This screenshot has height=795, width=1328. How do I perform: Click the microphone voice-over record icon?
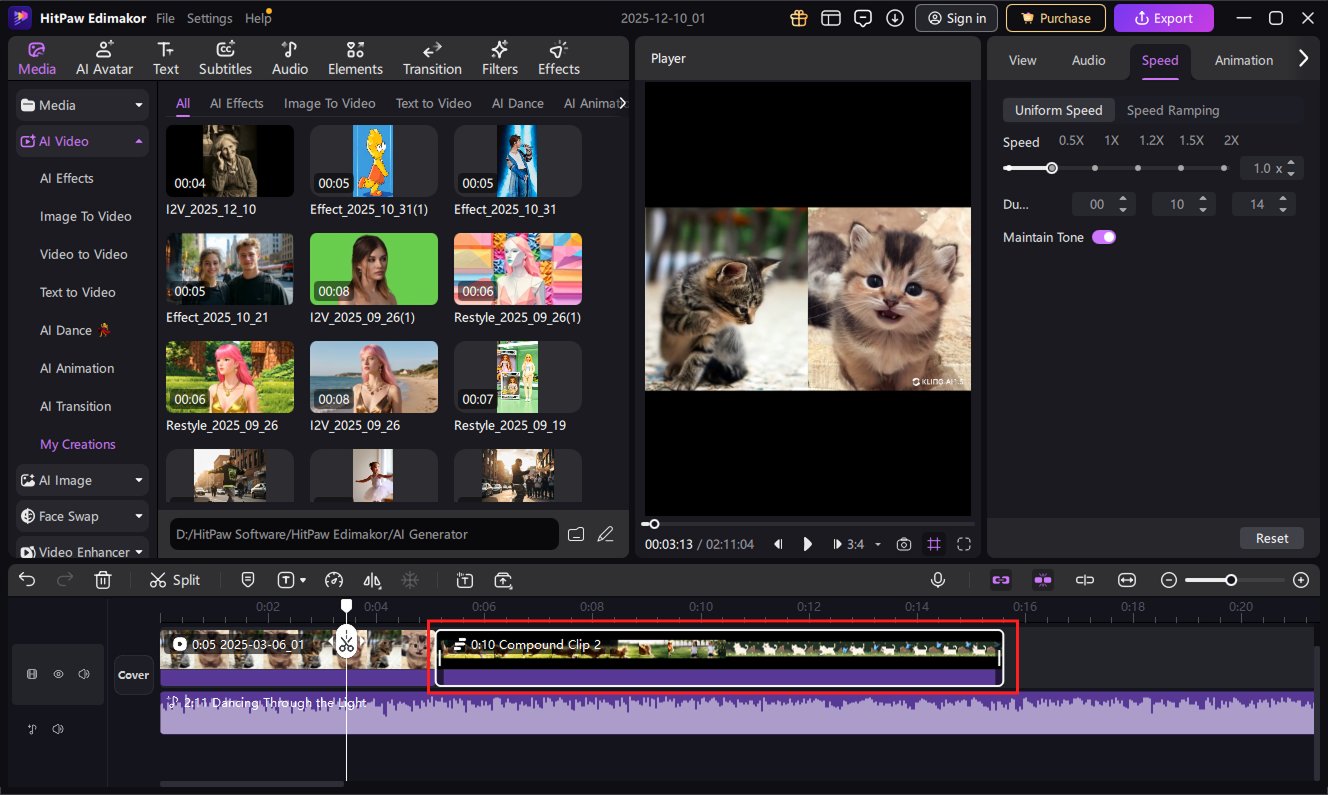tap(938, 580)
